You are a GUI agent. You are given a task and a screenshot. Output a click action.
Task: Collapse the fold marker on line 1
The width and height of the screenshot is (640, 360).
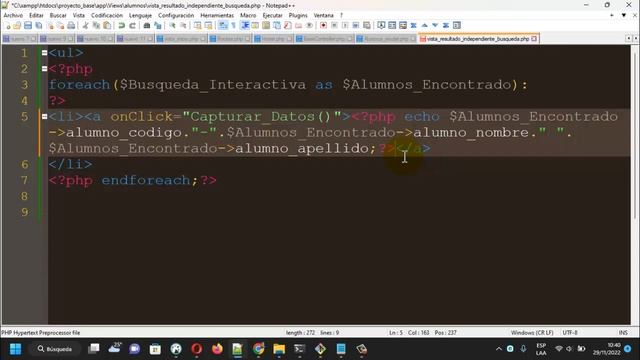44,53
